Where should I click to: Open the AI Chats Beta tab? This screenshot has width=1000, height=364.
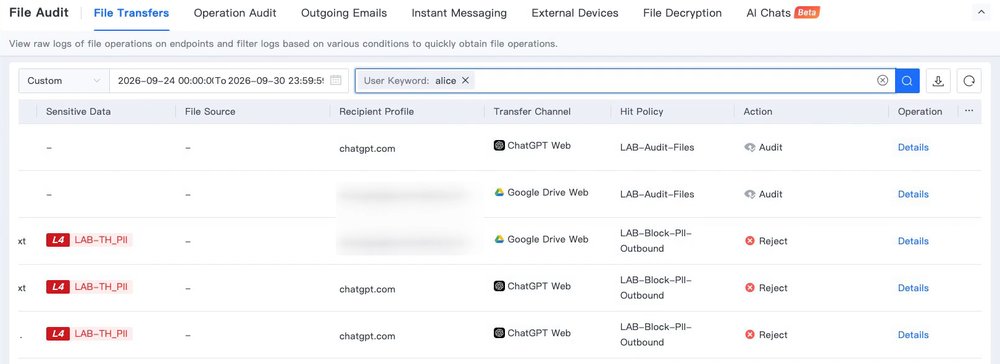pos(783,13)
